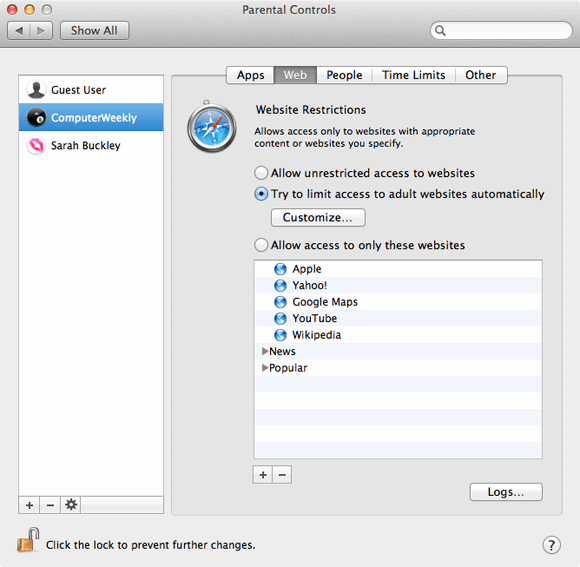Add a website with the plus below site list
The height and width of the screenshot is (567, 580).
263,475
